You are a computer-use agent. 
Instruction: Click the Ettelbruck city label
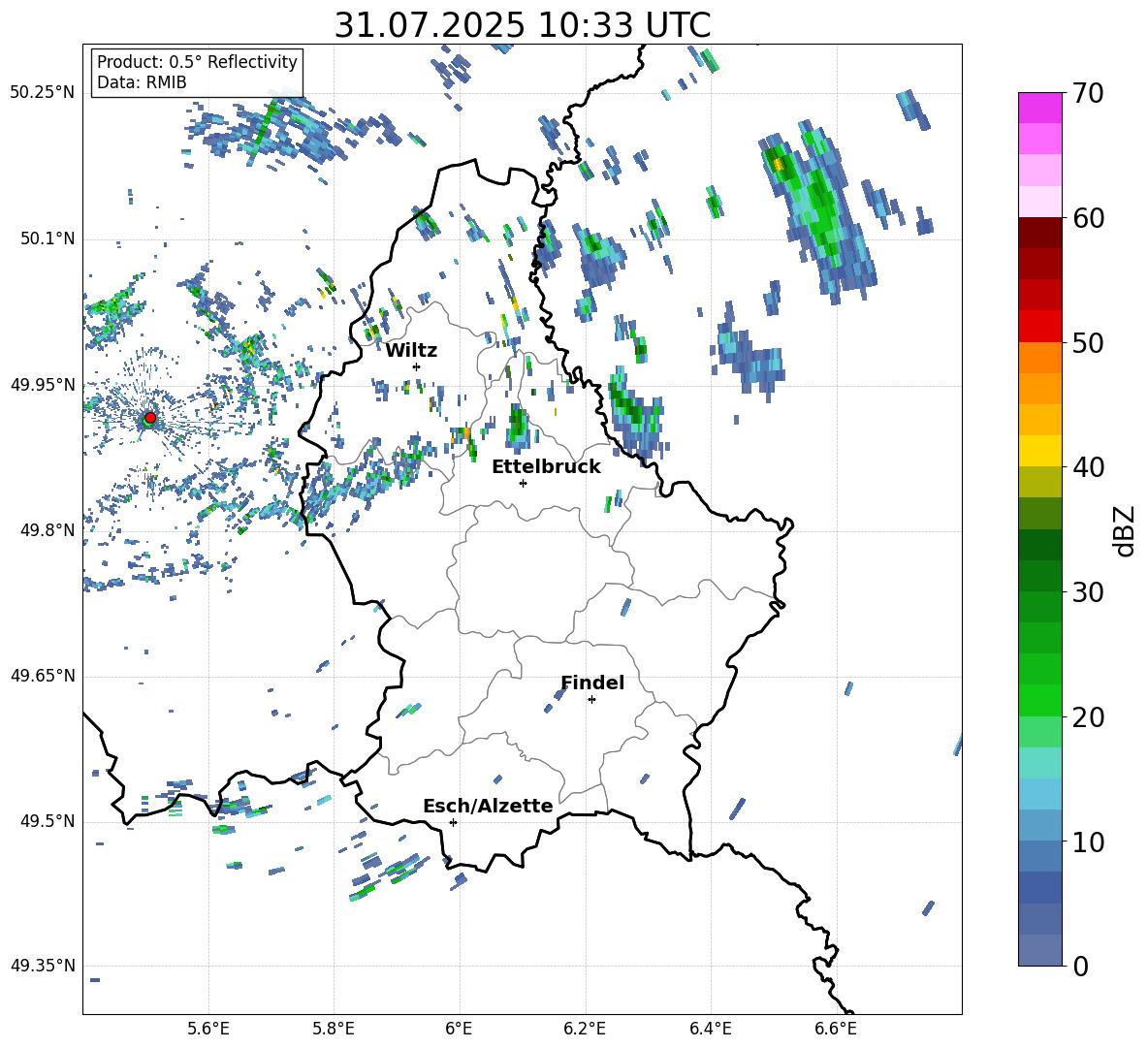pyautogui.click(x=546, y=466)
